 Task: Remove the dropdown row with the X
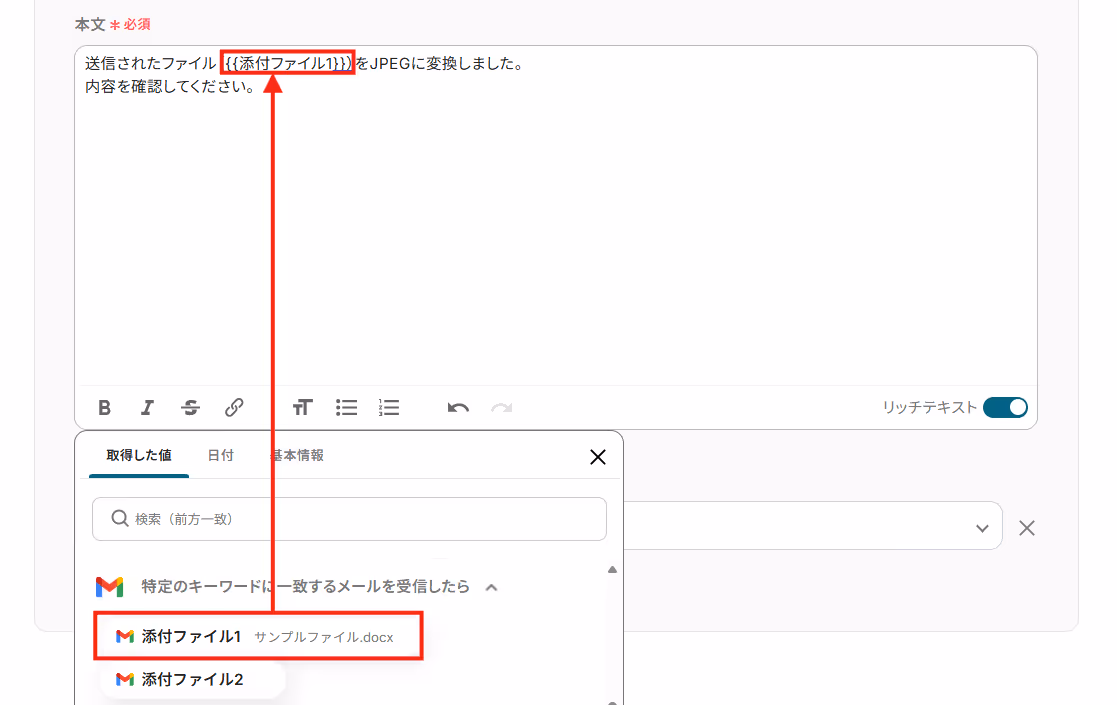point(1027,528)
